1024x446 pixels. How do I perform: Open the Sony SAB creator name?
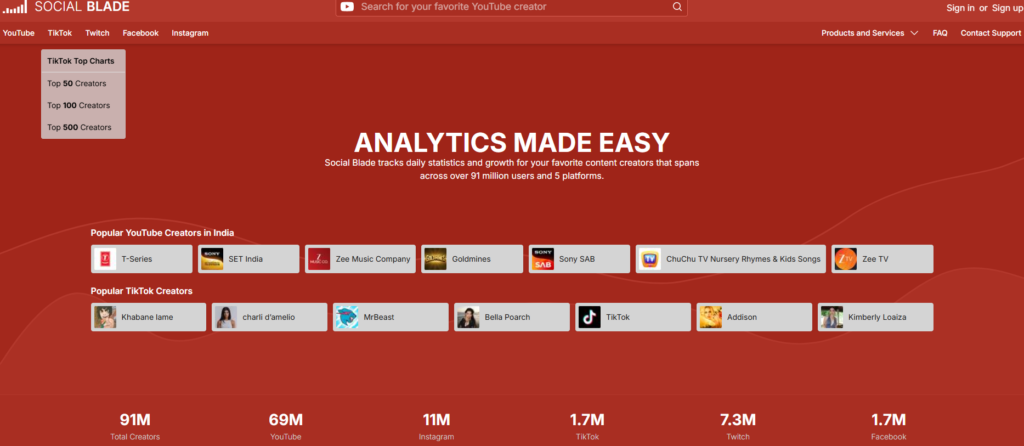click(x=577, y=259)
